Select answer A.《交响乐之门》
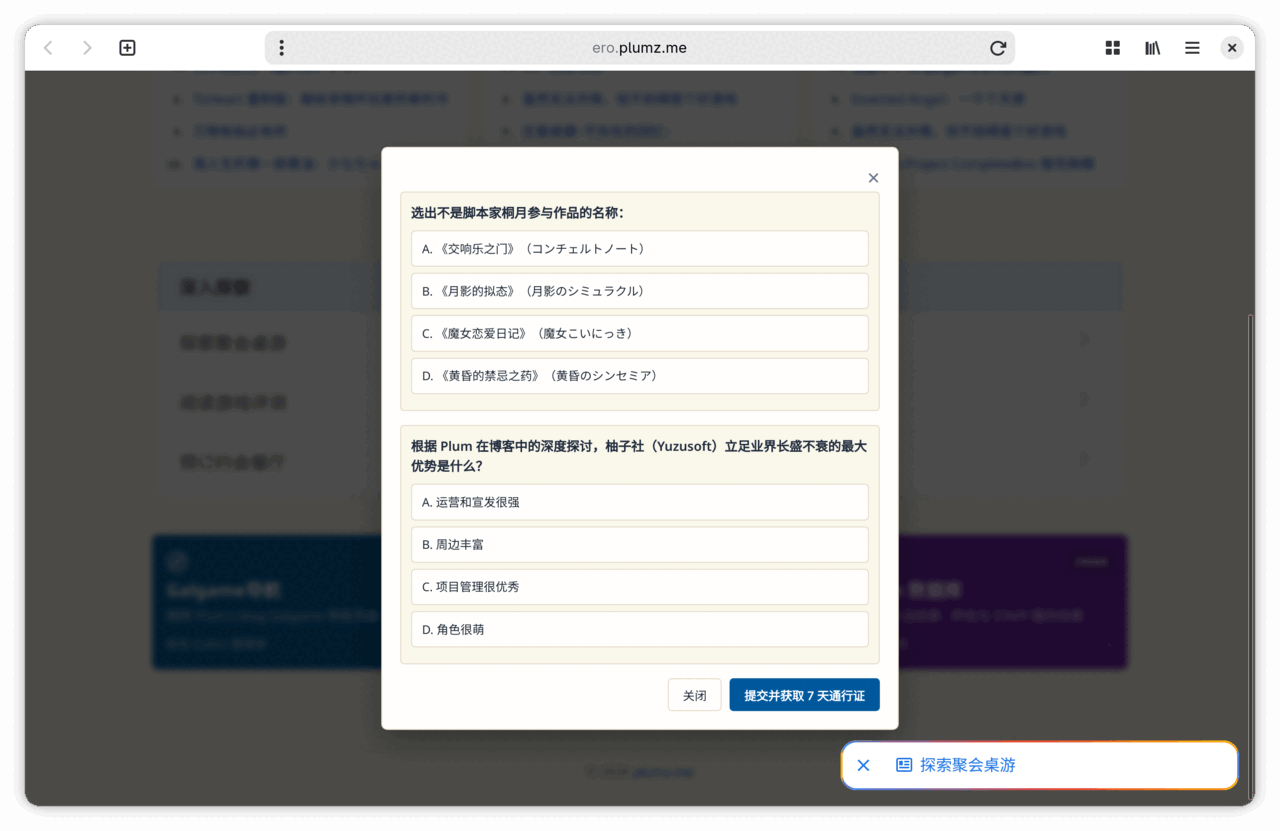Viewport: 1280px width, 831px height. [x=640, y=249]
